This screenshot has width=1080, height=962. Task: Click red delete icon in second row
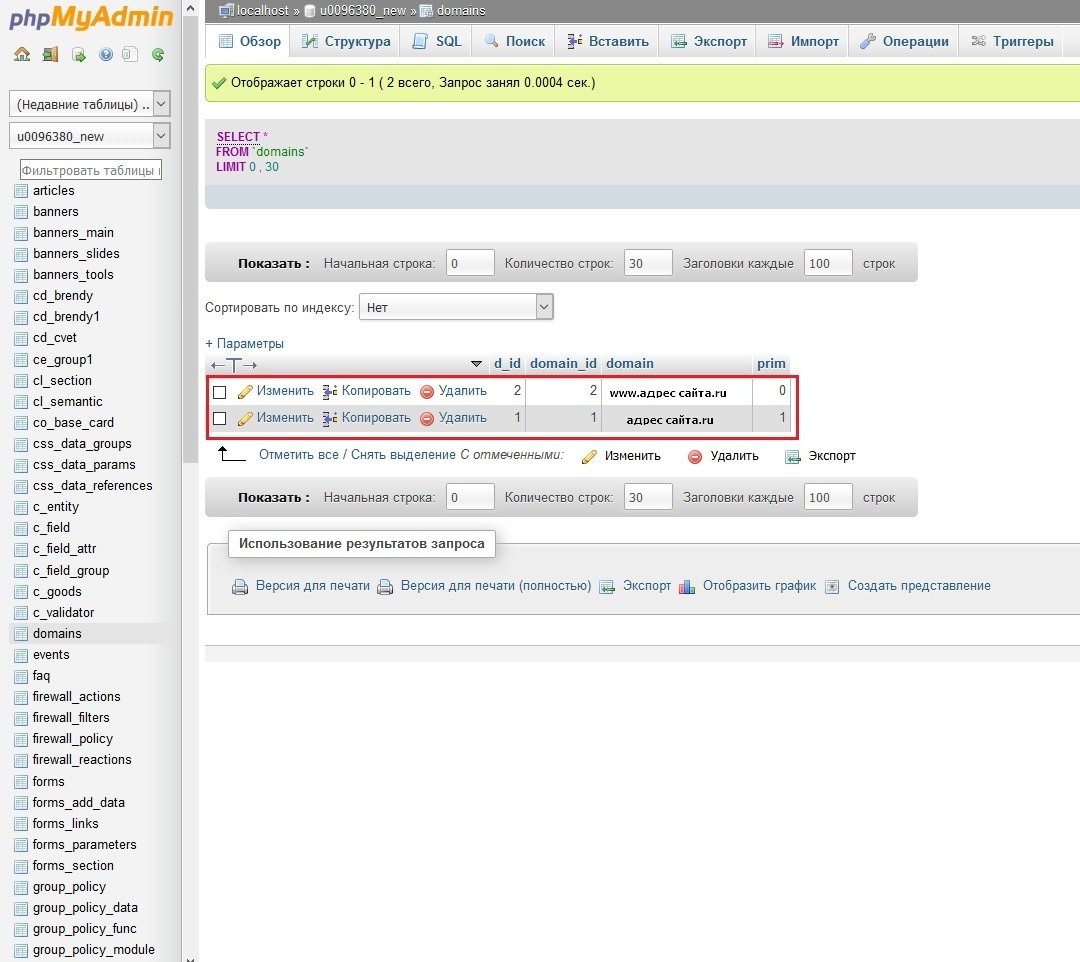tap(427, 419)
